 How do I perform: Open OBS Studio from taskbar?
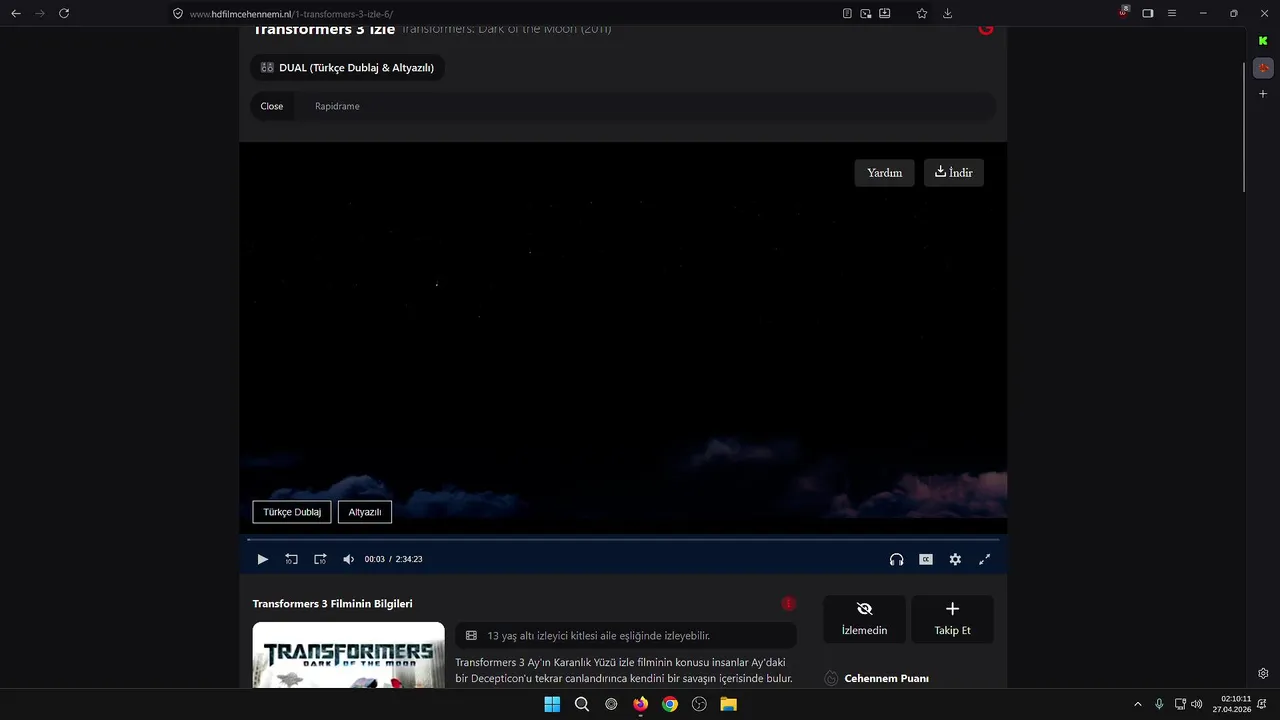(x=699, y=704)
